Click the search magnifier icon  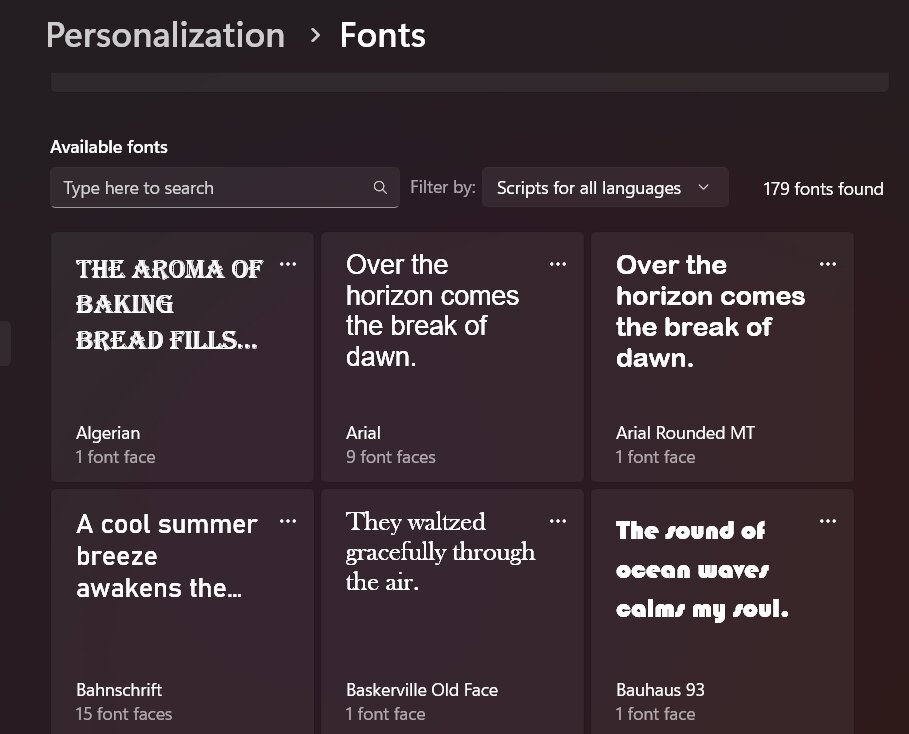coord(380,187)
